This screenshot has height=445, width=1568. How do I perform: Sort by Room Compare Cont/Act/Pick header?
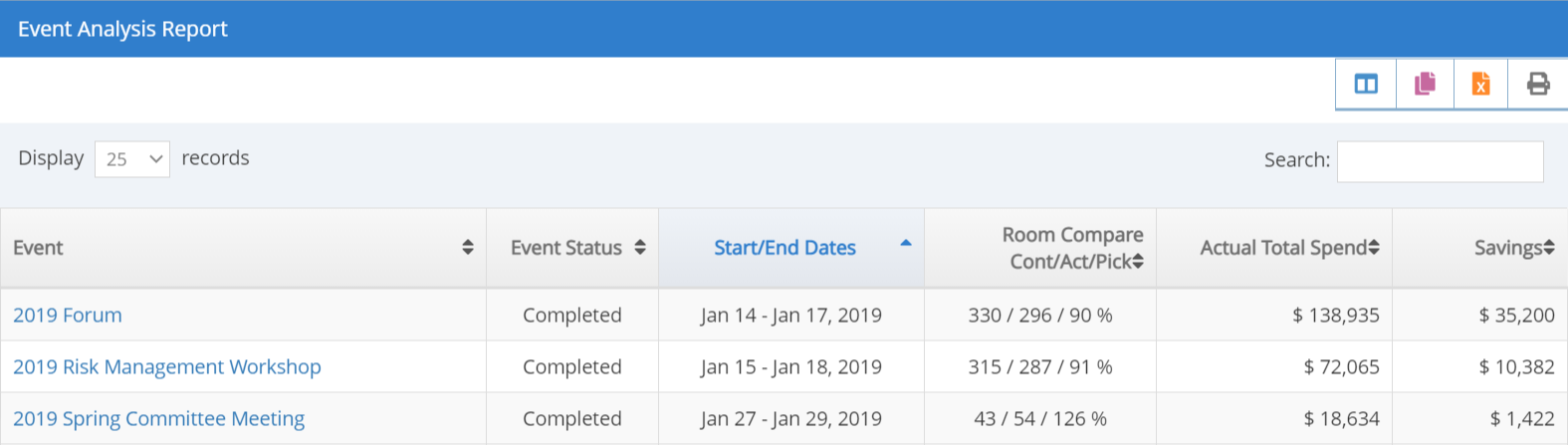pos(1071,248)
